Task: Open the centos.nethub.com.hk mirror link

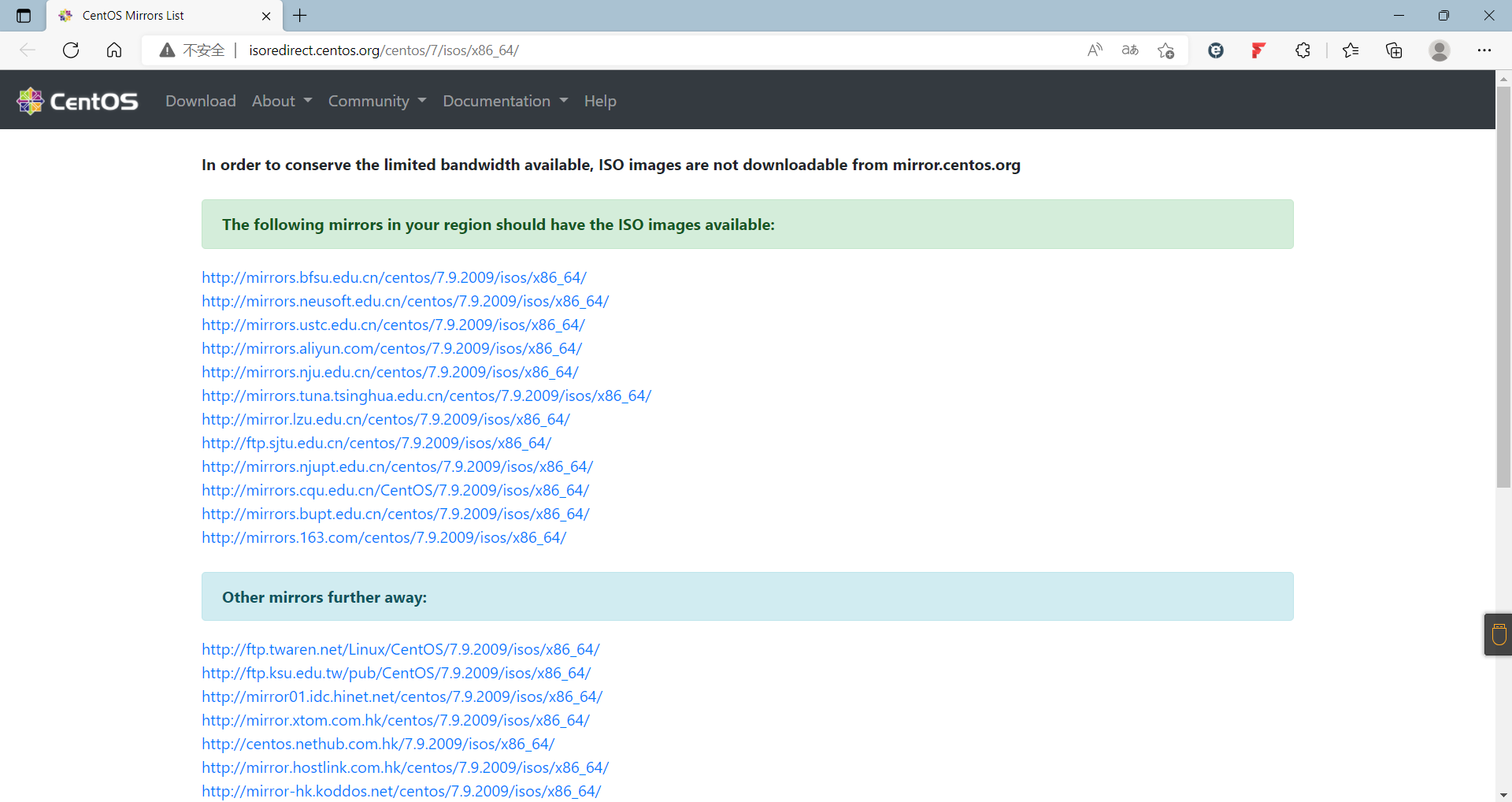Action: pos(378,744)
